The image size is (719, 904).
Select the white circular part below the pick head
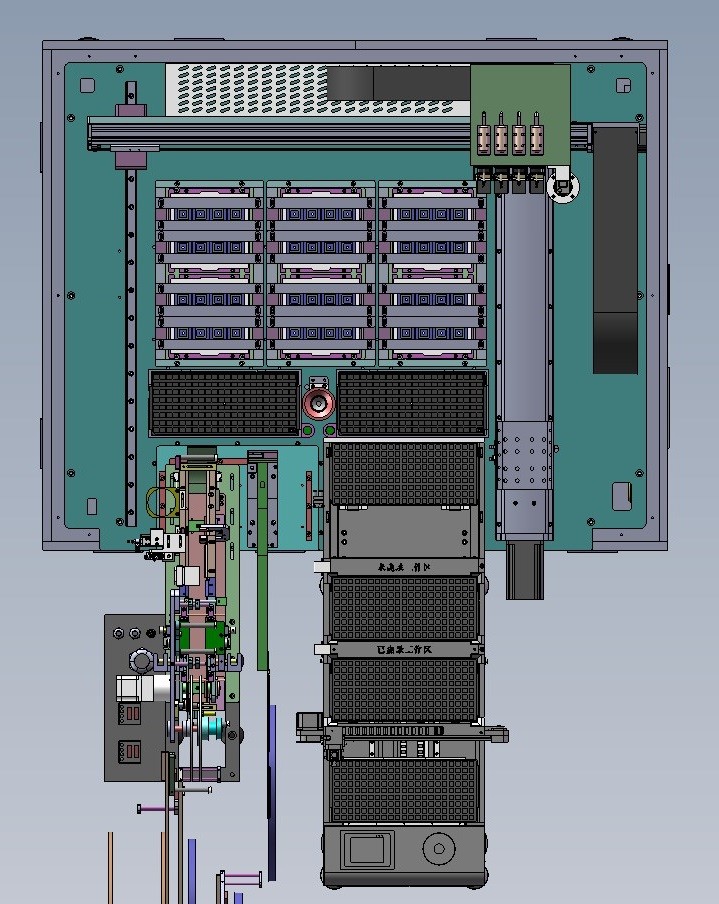click(564, 187)
